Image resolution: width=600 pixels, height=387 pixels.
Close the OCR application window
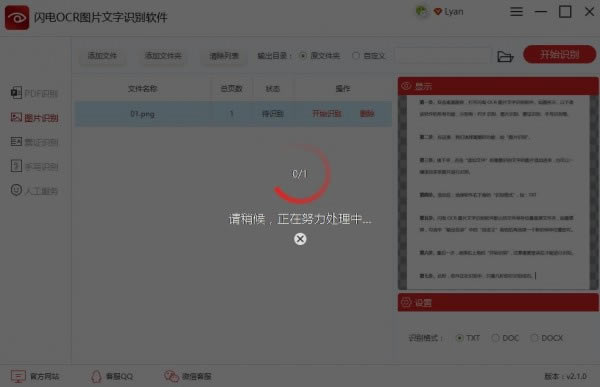589,12
